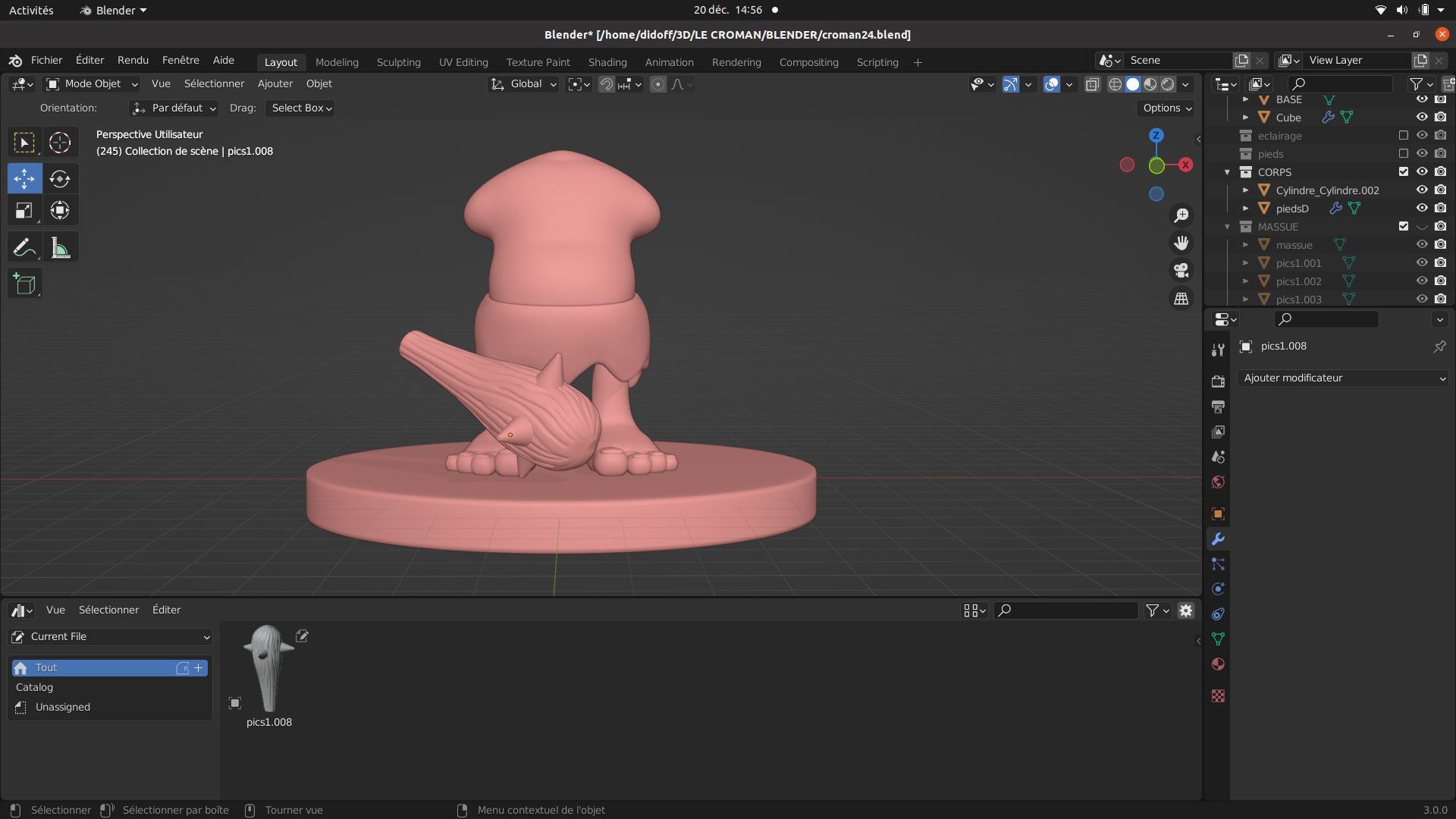This screenshot has height=819, width=1456.
Task: Open the Fichier menu
Action: (x=46, y=60)
